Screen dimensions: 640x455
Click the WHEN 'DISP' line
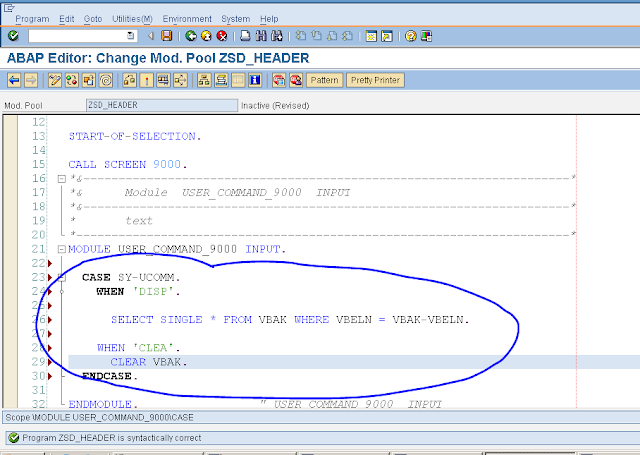138,291
